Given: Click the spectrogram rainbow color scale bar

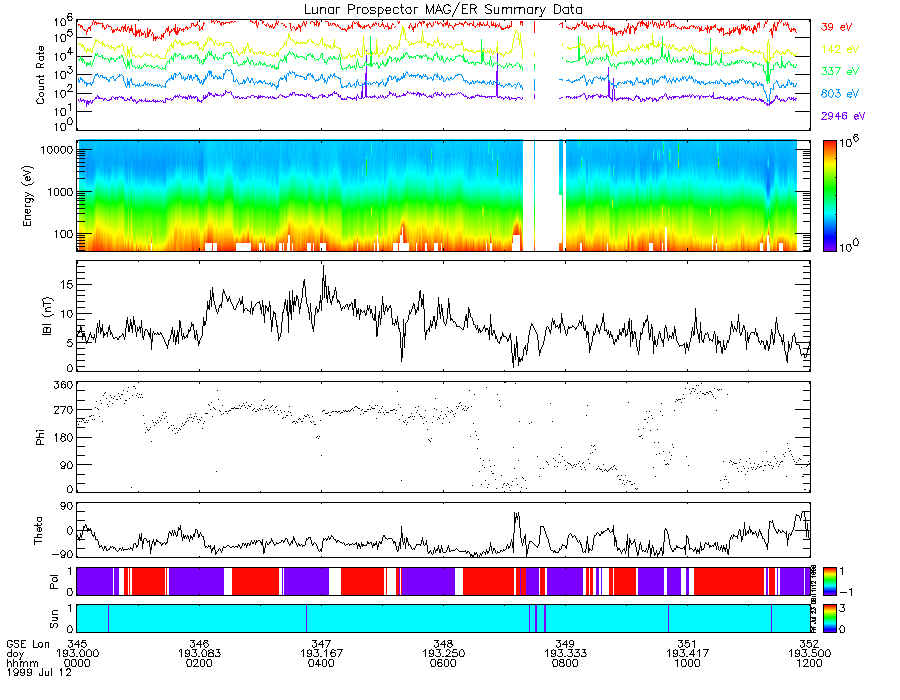Looking at the screenshot, I should (x=829, y=196).
